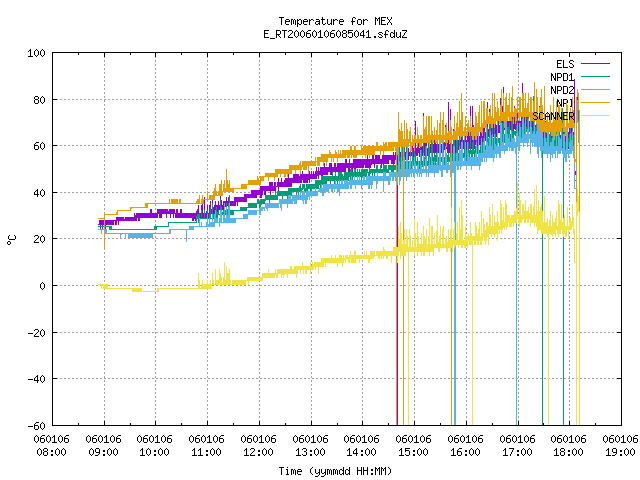640x480 pixels.
Task: Click the chart title 'Temperature for MEX'
Action: [x=335, y=21]
